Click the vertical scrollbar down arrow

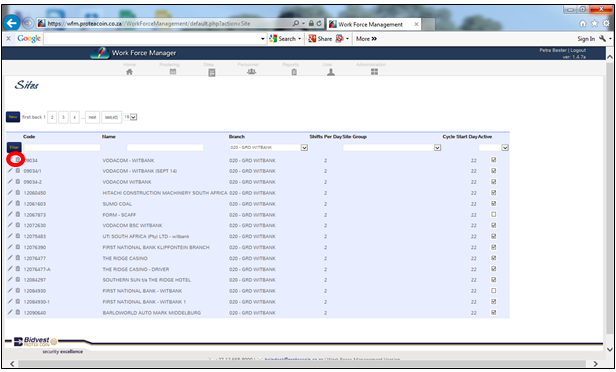point(609,349)
